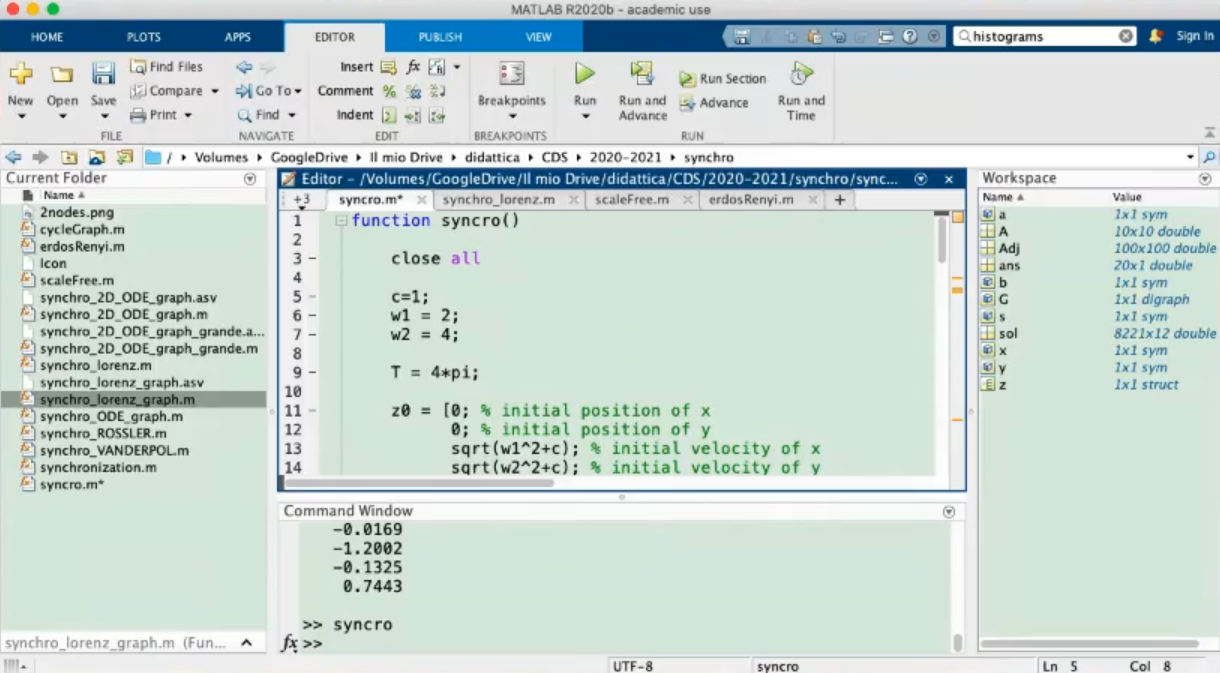Click the Run Section button
1220x673 pixels.
click(x=722, y=79)
